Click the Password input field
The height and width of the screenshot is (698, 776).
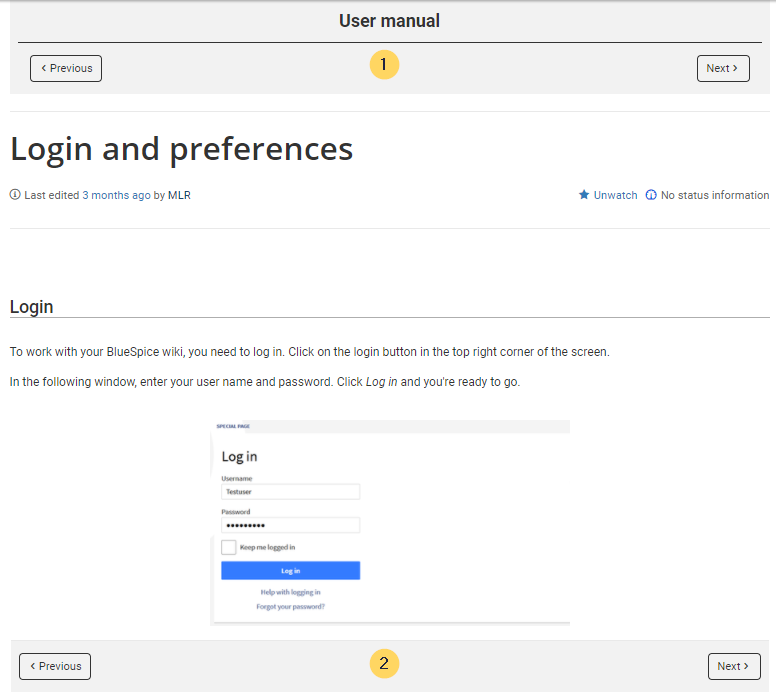point(291,525)
